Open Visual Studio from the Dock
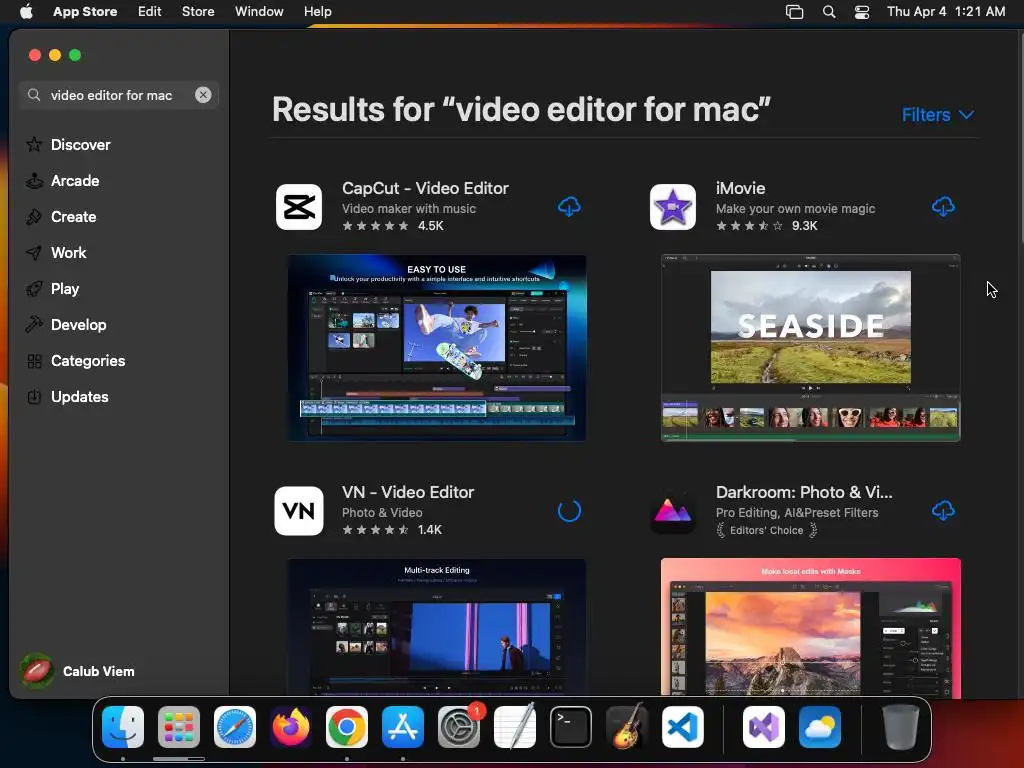The image size is (1024, 768). [x=763, y=726]
